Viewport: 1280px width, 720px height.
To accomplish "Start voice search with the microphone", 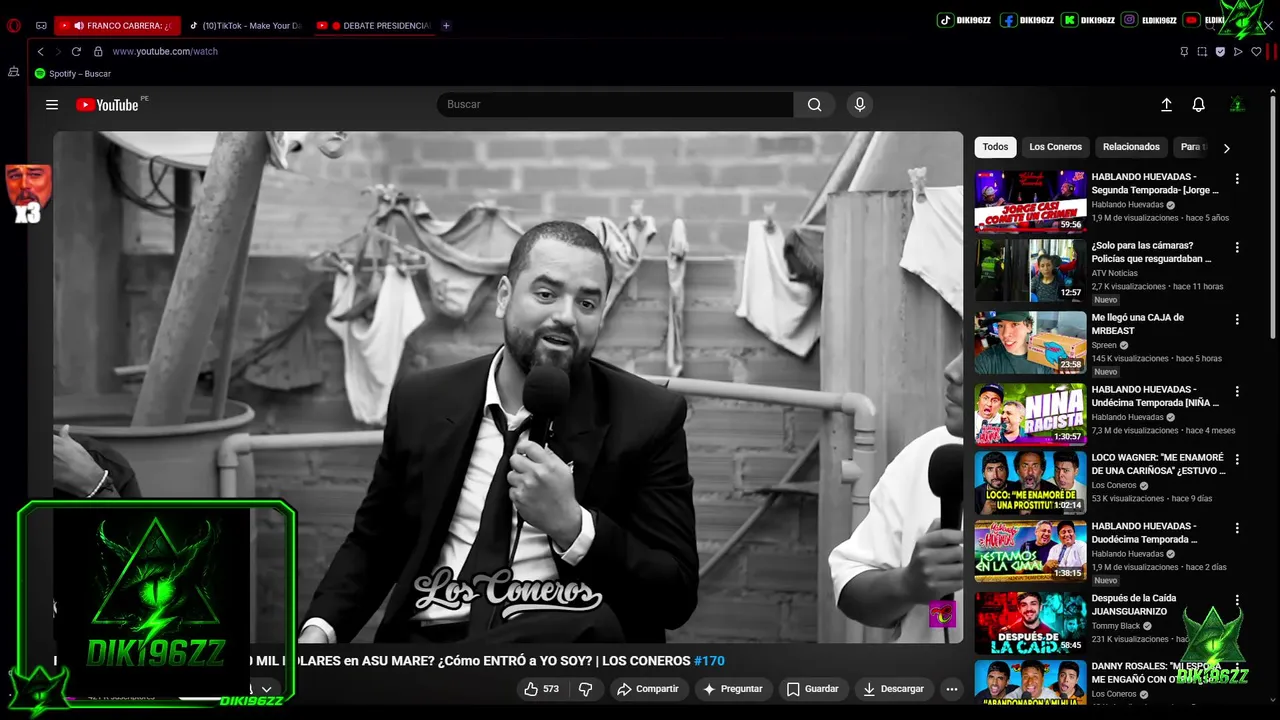I will (859, 104).
